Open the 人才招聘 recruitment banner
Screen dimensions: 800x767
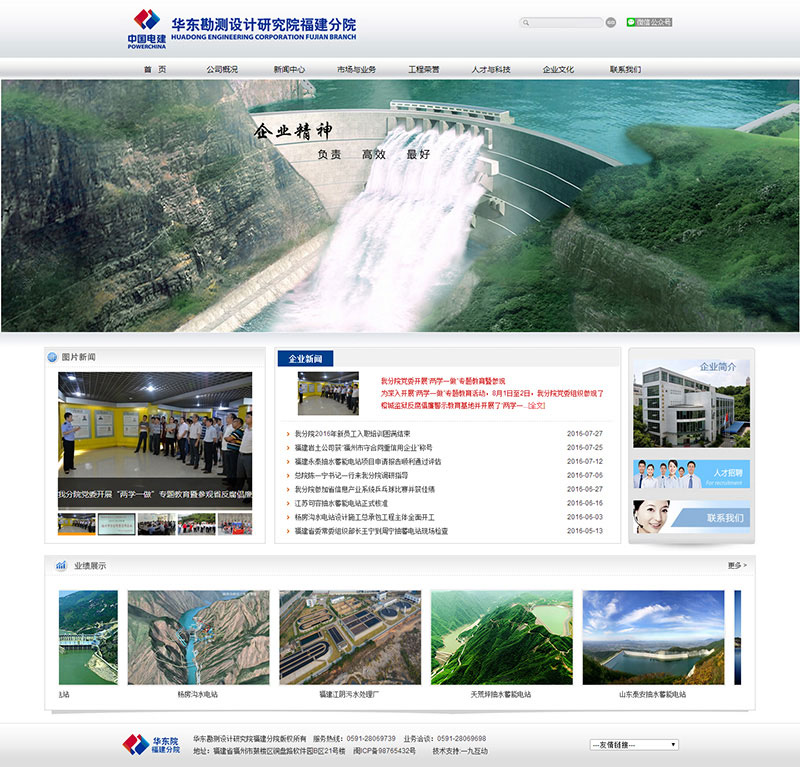[691, 474]
